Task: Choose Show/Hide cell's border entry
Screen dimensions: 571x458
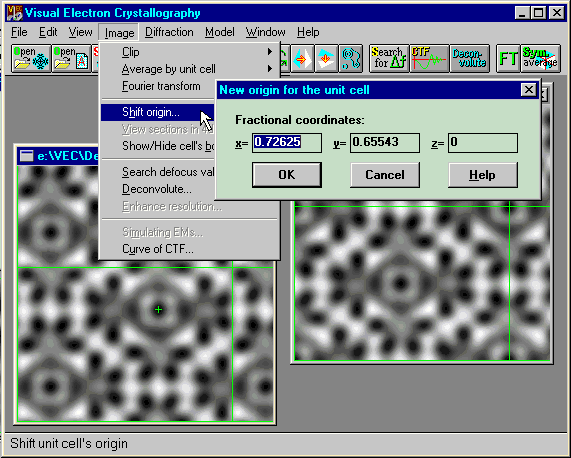Action: (158, 146)
